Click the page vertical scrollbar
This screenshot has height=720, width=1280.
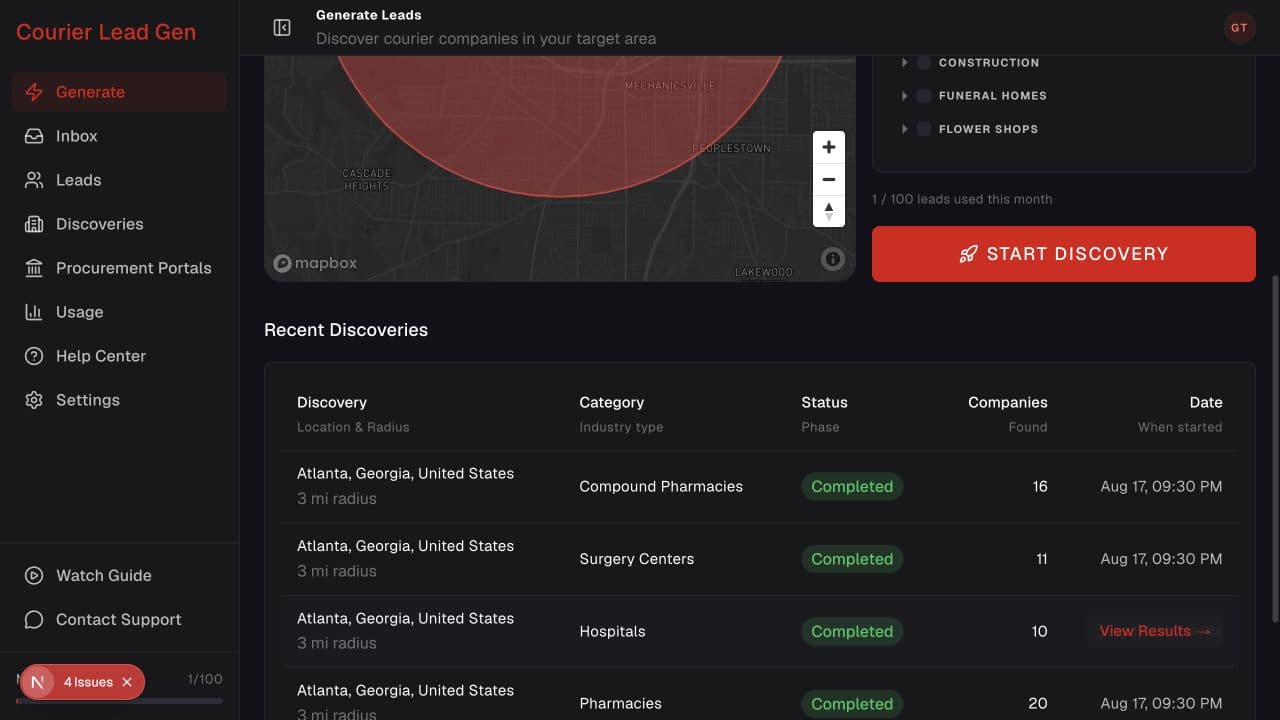pos(1274,450)
